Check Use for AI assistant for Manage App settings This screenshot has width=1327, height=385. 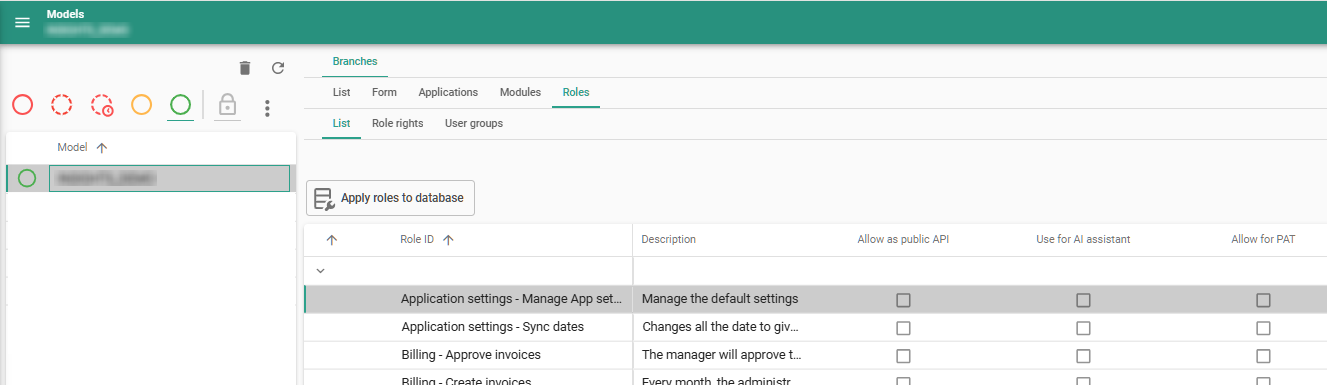pyautogui.click(x=1083, y=300)
